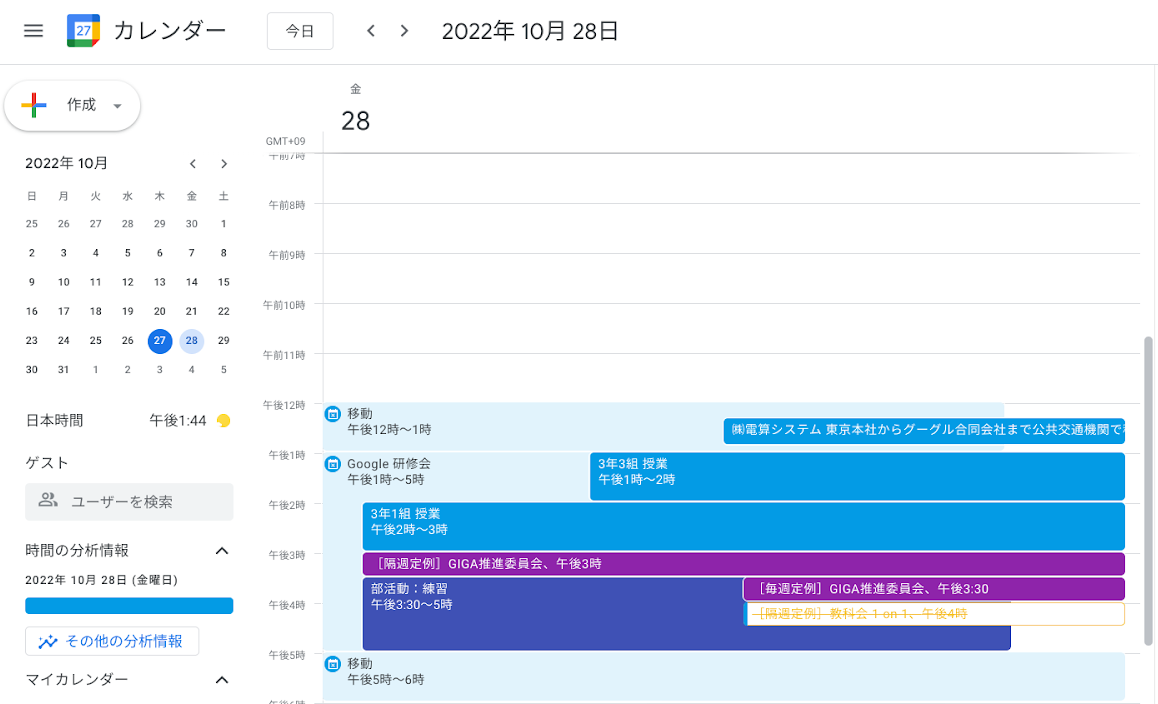
Task: Open [隔週定例] GIGA推進委員会 午後3時 event
Action: coord(744,564)
